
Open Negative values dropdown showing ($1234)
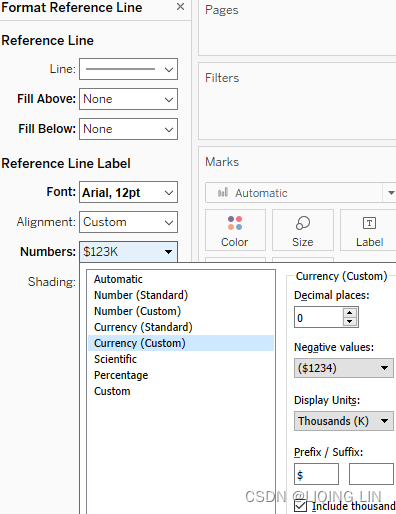344,368
